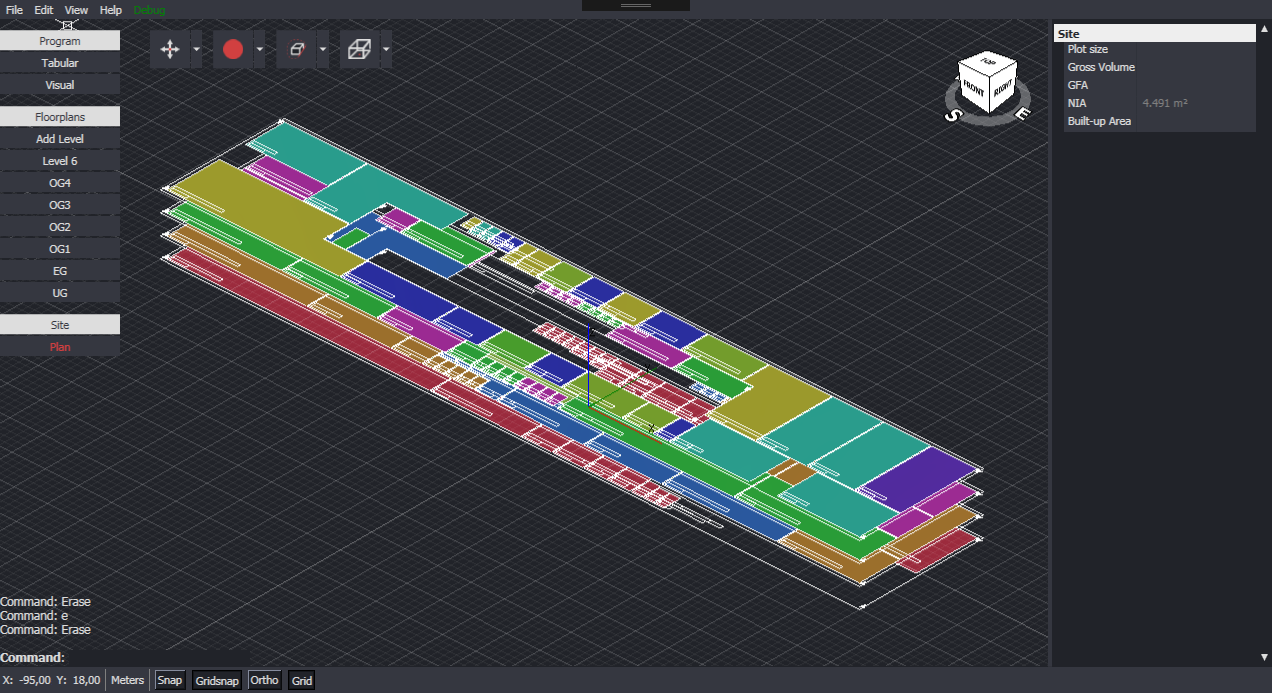Click the Floorplans section header

click(x=60, y=117)
